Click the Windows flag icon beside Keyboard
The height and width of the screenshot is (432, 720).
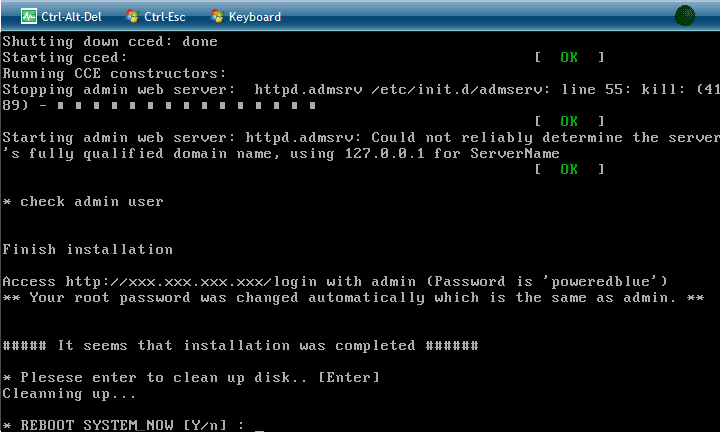click(217, 17)
